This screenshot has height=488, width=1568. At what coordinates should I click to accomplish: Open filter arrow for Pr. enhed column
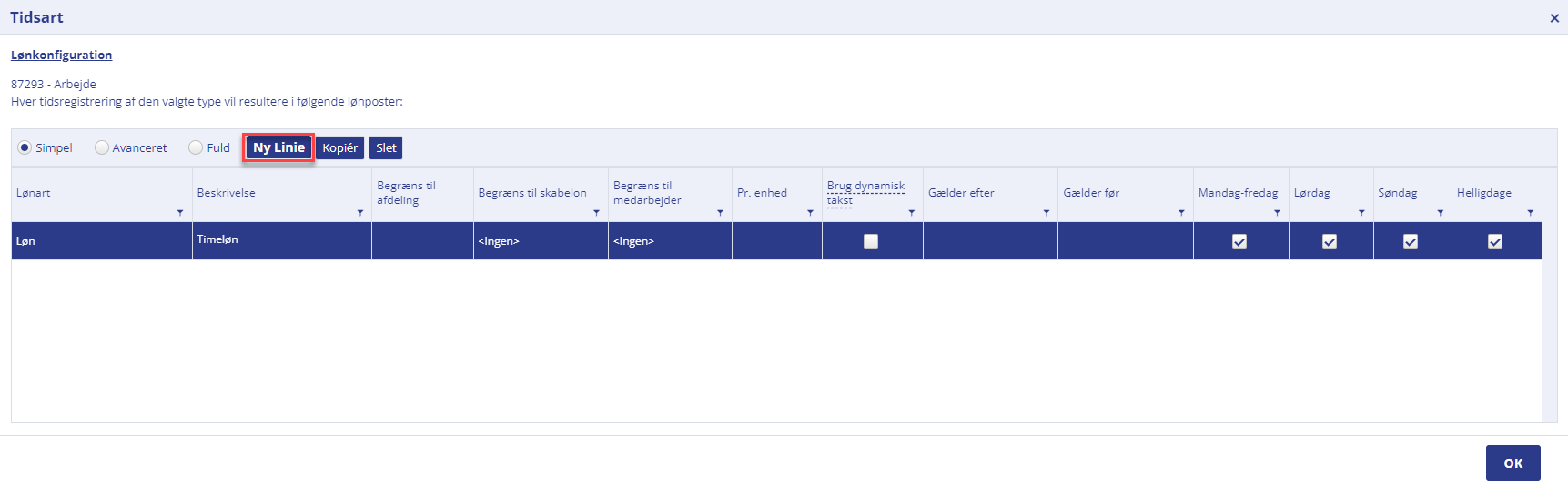click(811, 213)
